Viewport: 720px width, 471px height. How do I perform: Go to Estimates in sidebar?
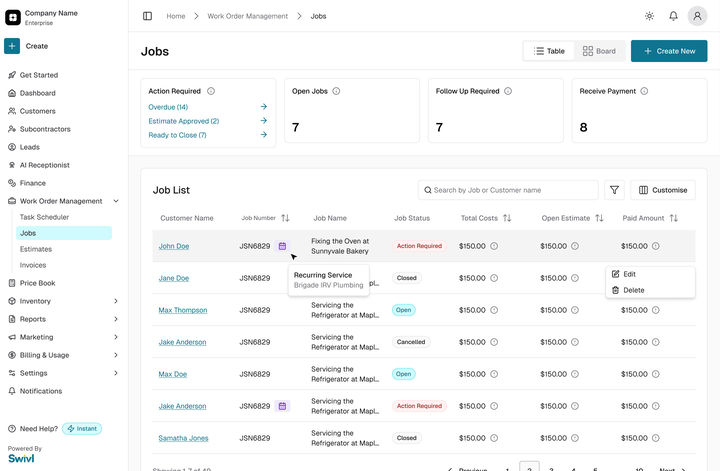pos(36,249)
